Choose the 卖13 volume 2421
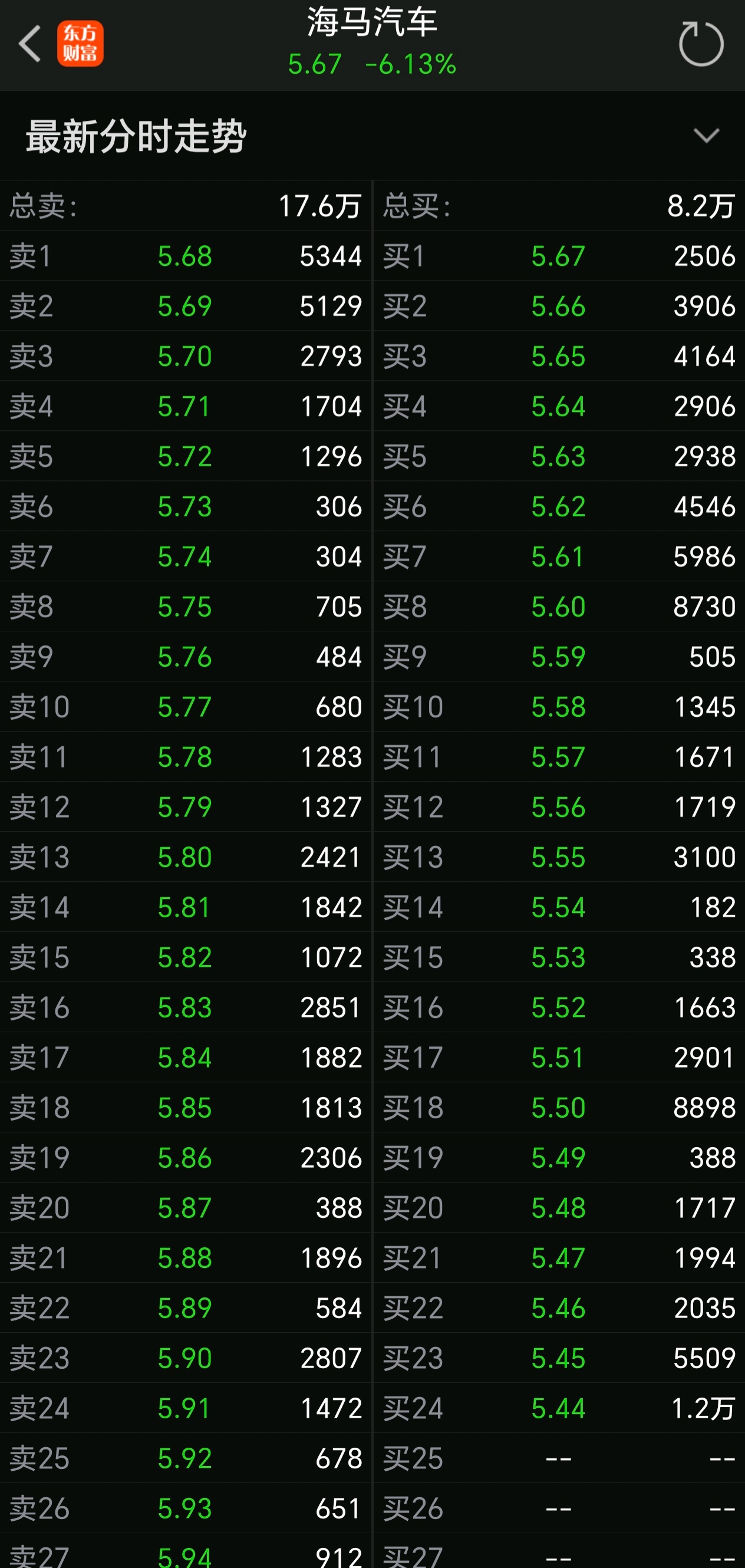Image resolution: width=745 pixels, height=1568 pixels. coord(331,857)
